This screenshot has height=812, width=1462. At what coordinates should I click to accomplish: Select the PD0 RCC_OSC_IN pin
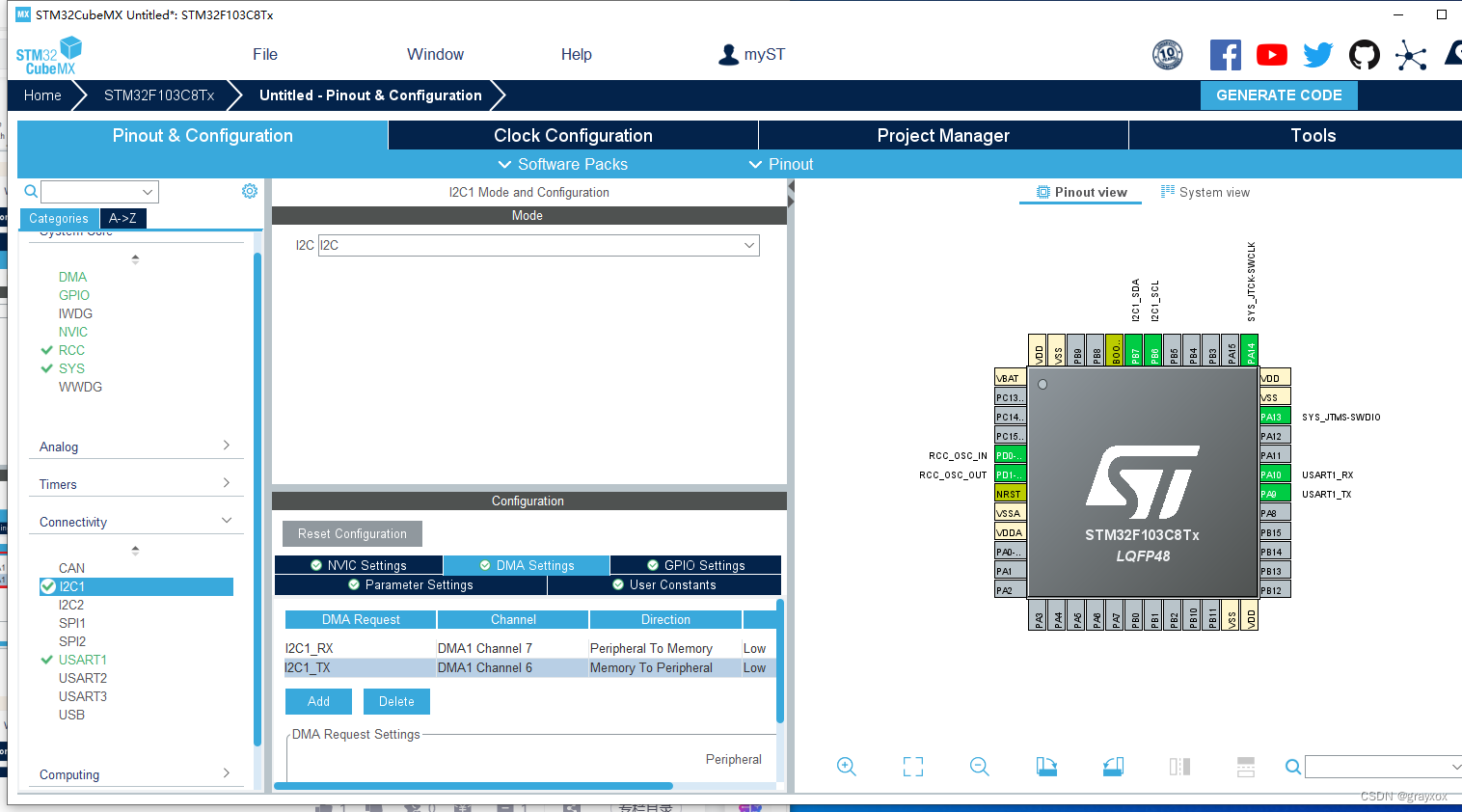(x=1010, y=455)
